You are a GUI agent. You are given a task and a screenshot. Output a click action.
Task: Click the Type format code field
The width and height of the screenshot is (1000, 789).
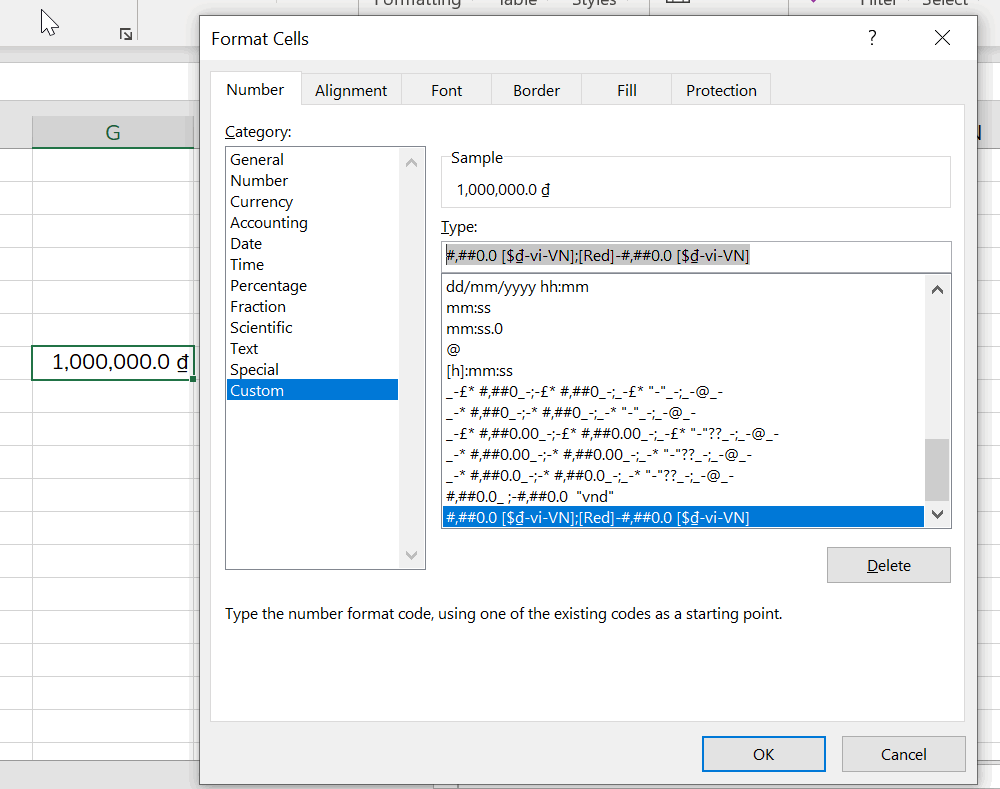click(x=696, y=256)
